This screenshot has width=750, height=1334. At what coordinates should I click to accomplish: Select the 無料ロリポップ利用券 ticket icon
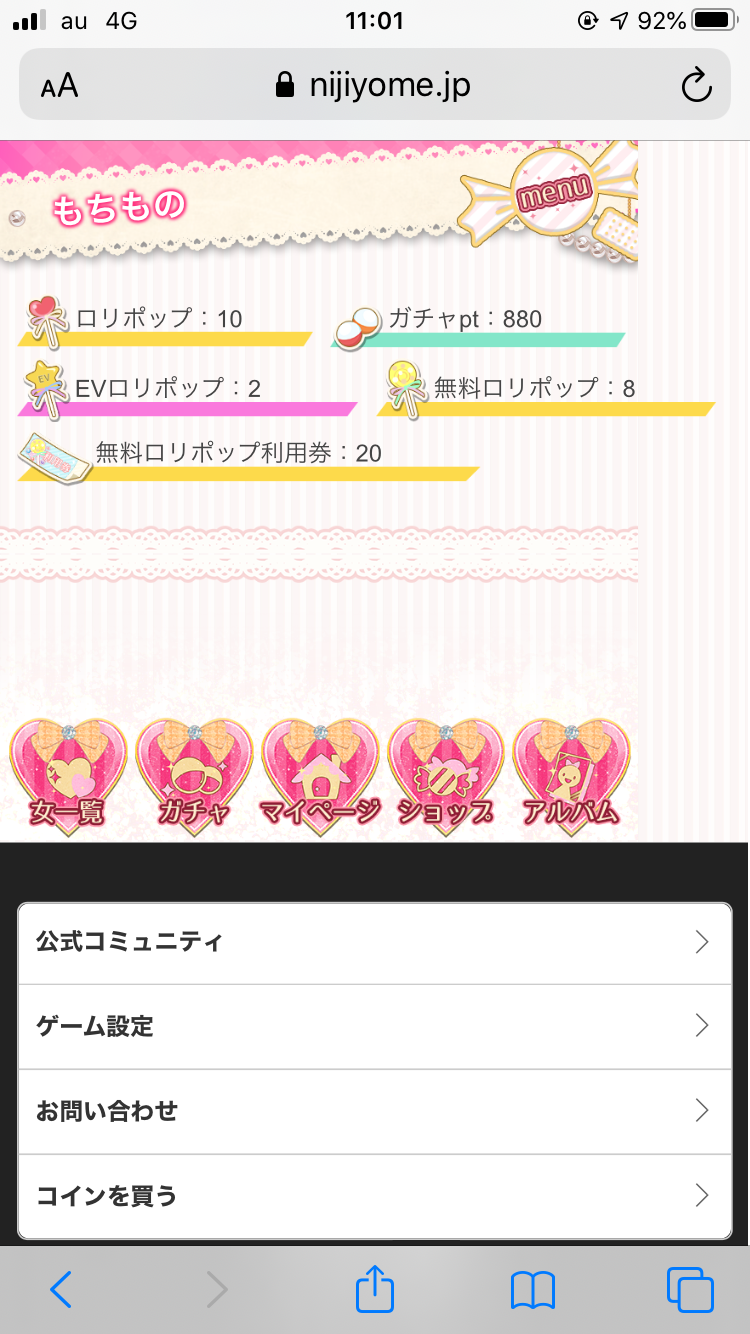pos(55,458)
